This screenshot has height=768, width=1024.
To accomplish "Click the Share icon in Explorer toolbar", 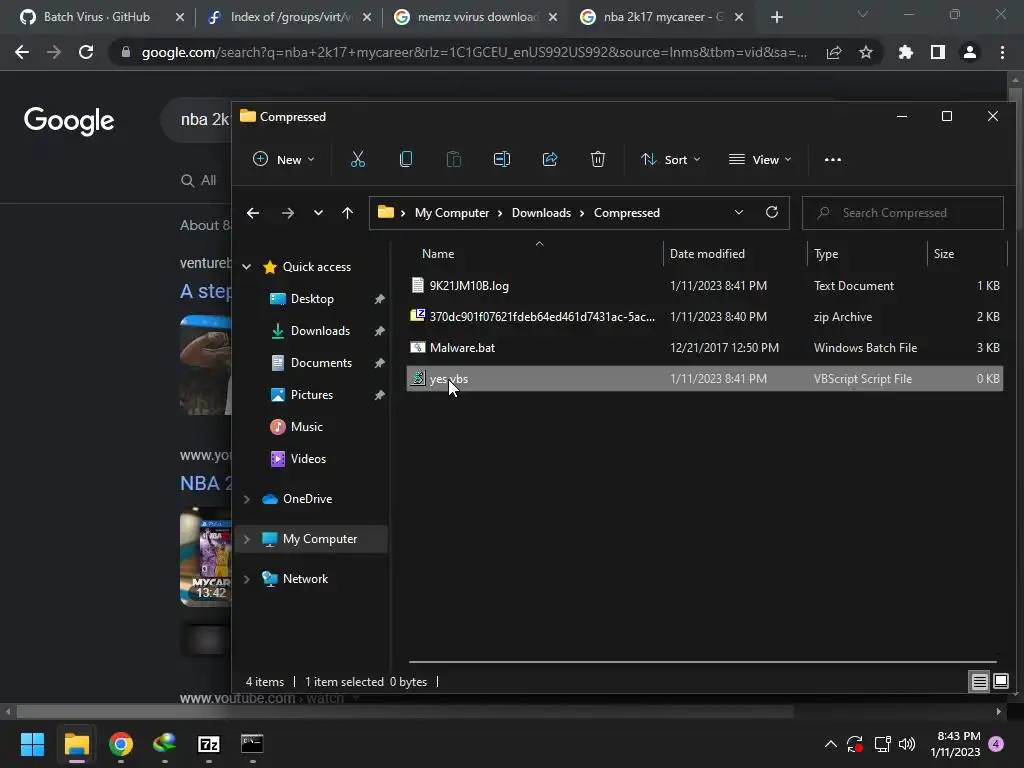I will tap(550, 159).
